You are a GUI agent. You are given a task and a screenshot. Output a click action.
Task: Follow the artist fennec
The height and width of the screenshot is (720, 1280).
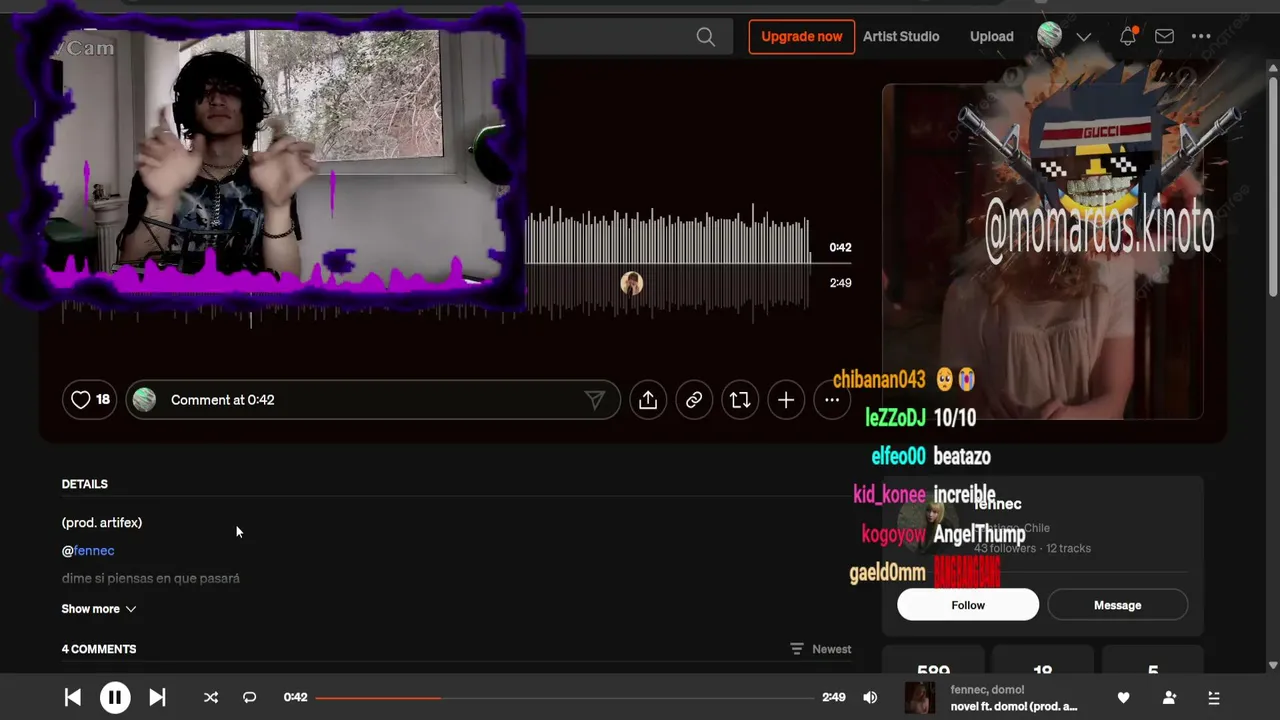pos(968,605)
